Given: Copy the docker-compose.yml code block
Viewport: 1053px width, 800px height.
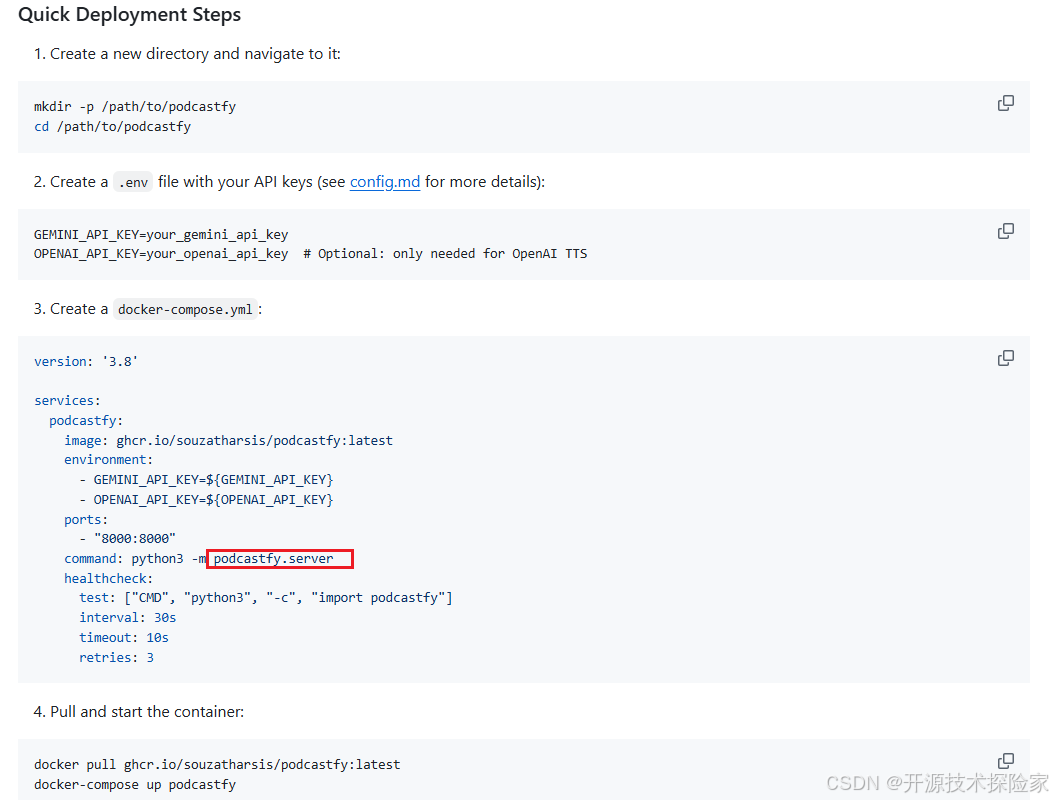Looking at the screenshot, I should tap(1005, 358).
